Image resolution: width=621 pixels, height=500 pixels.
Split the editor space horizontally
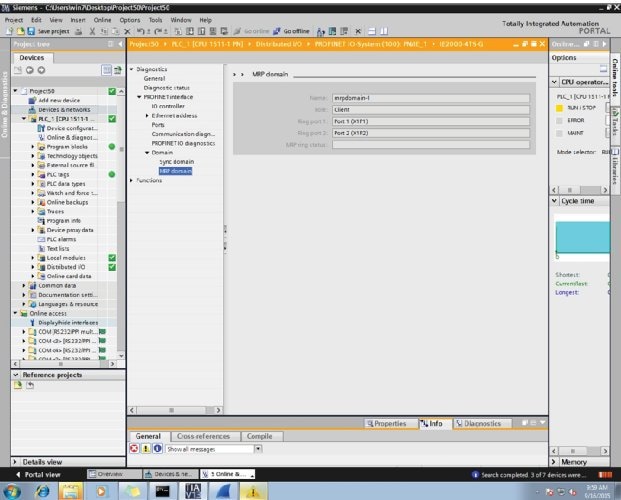click(372, 31)
